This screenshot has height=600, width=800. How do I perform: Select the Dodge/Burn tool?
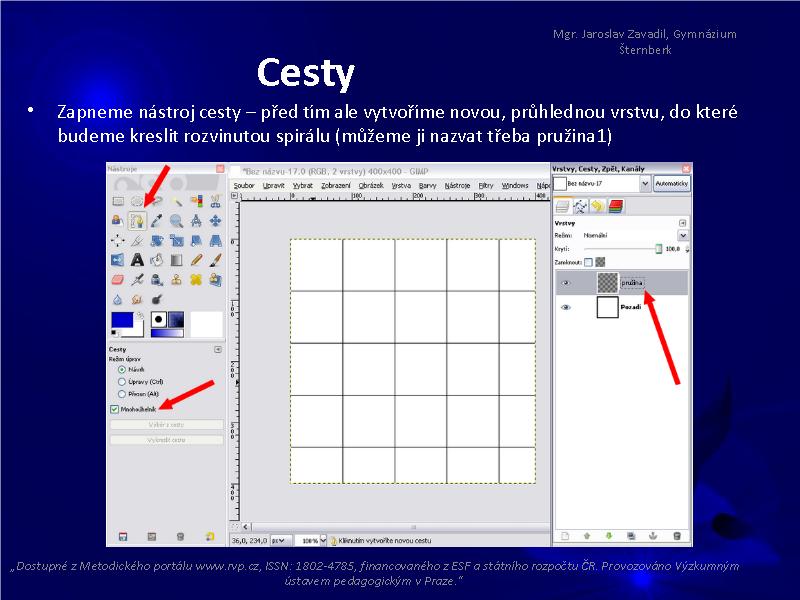[x=157, y=299]
